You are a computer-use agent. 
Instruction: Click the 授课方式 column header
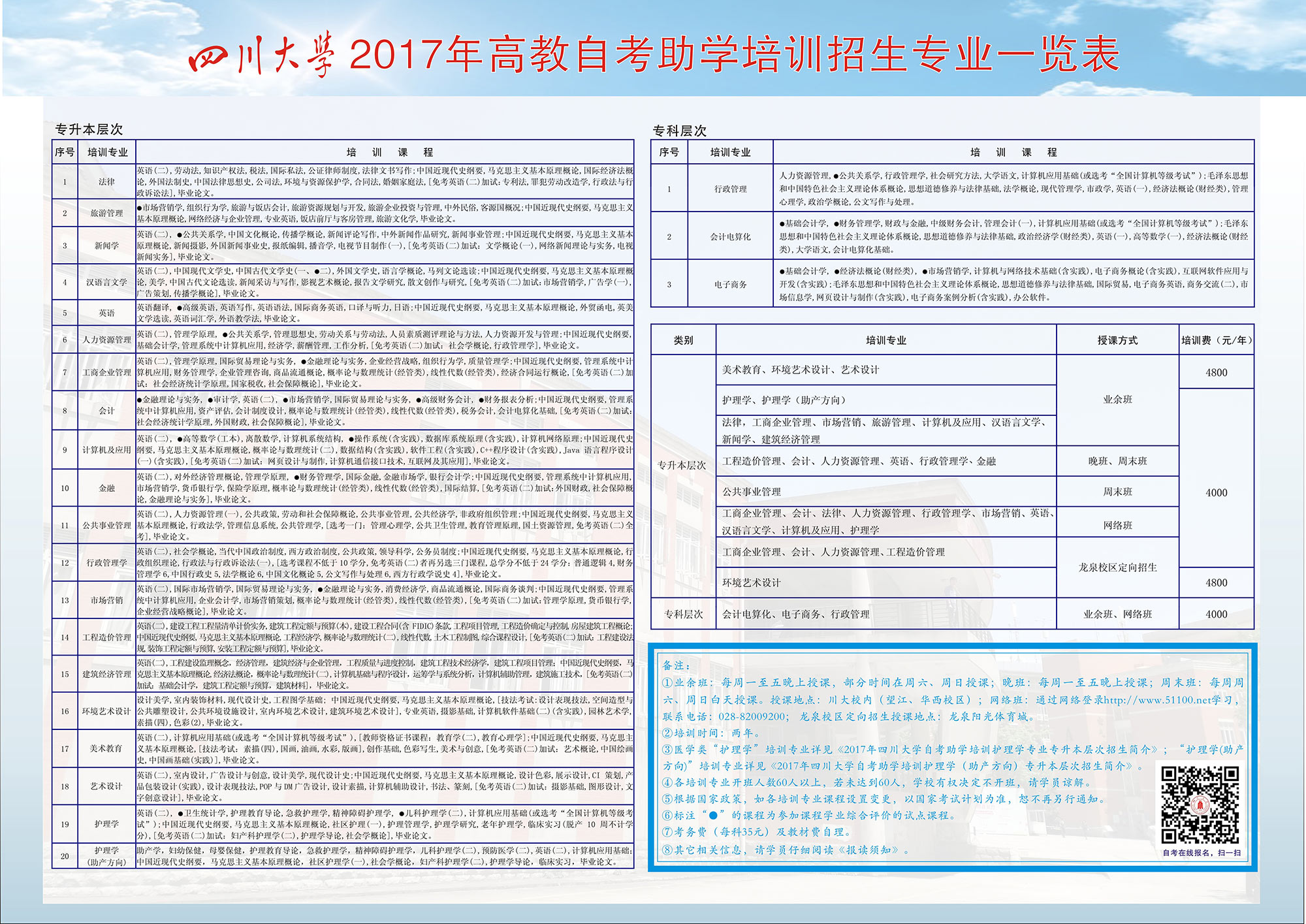click(1117, 340)
